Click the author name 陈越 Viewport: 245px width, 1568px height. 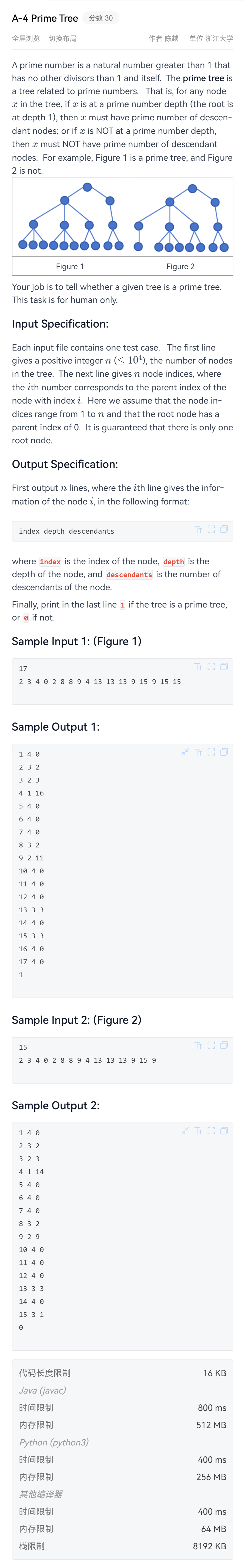tap(172, 38)
